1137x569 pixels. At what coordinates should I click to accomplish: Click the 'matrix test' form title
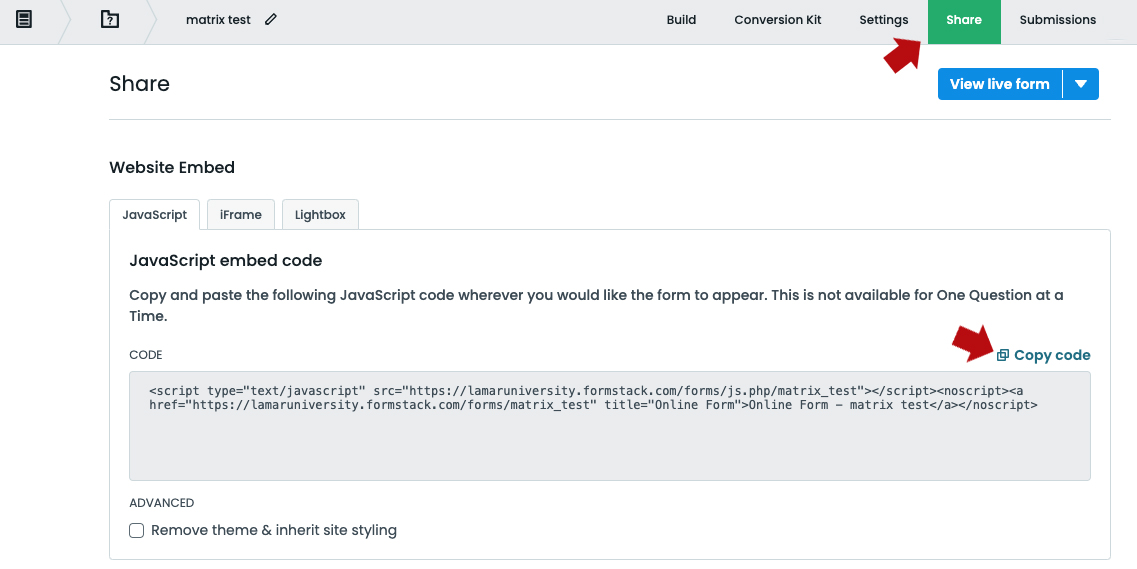[x=218, y=20]
